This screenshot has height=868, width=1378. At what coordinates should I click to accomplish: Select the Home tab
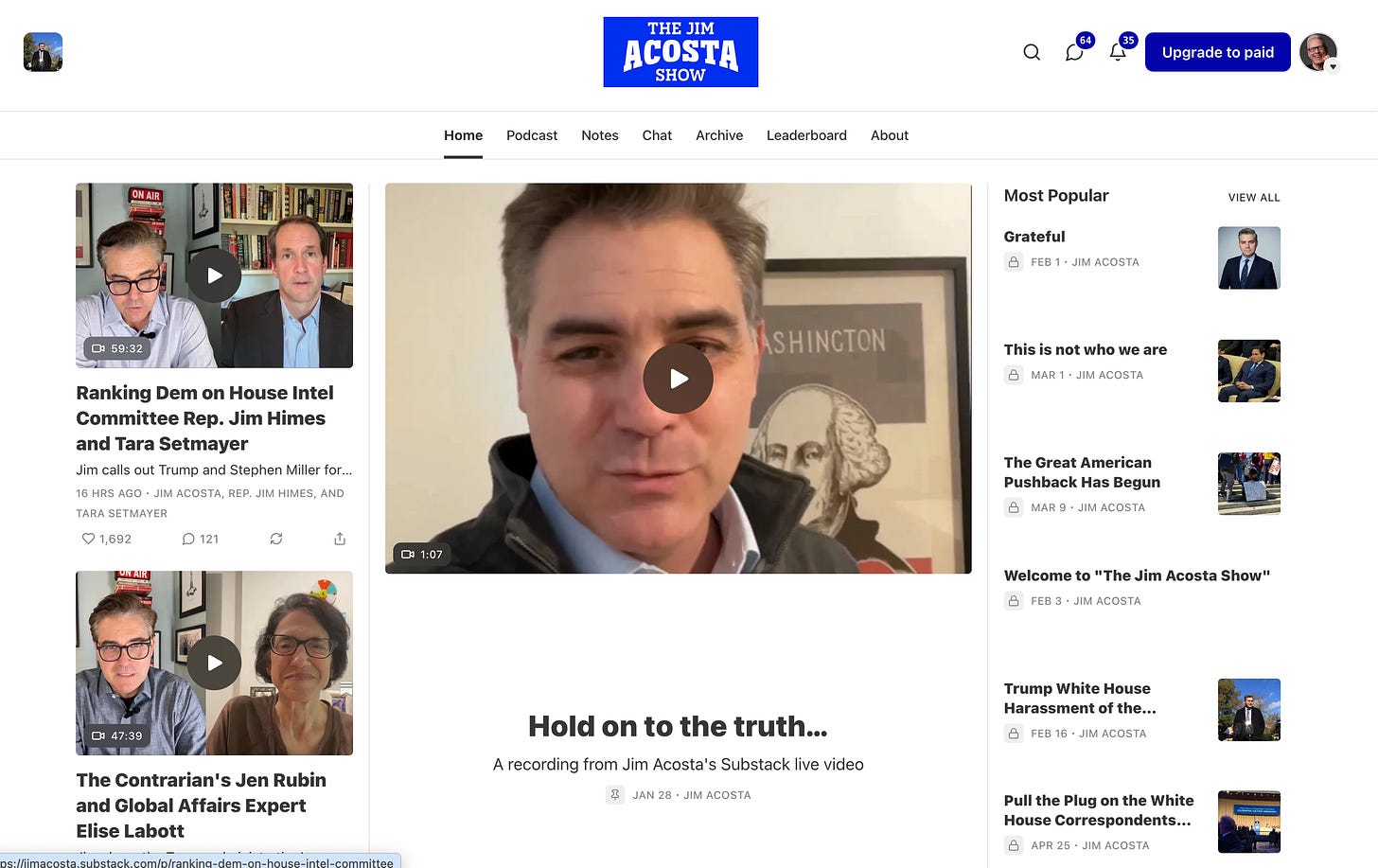click(x=463, y=135)
